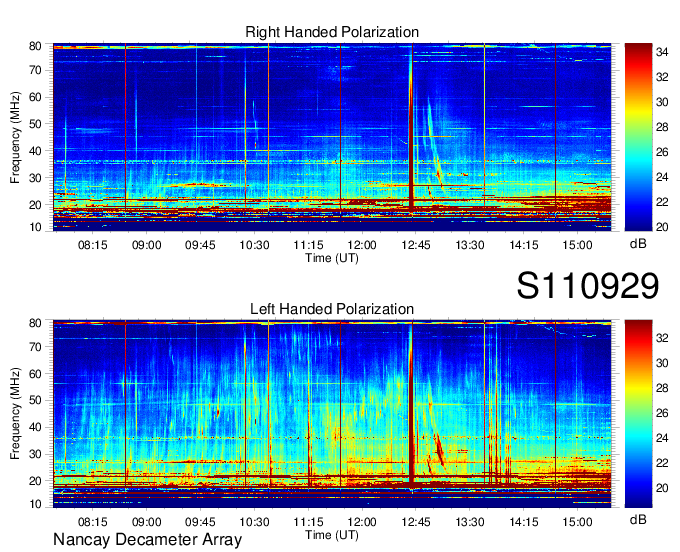Click the "20" value on Left Handed colorbar

tap(662, 488)
